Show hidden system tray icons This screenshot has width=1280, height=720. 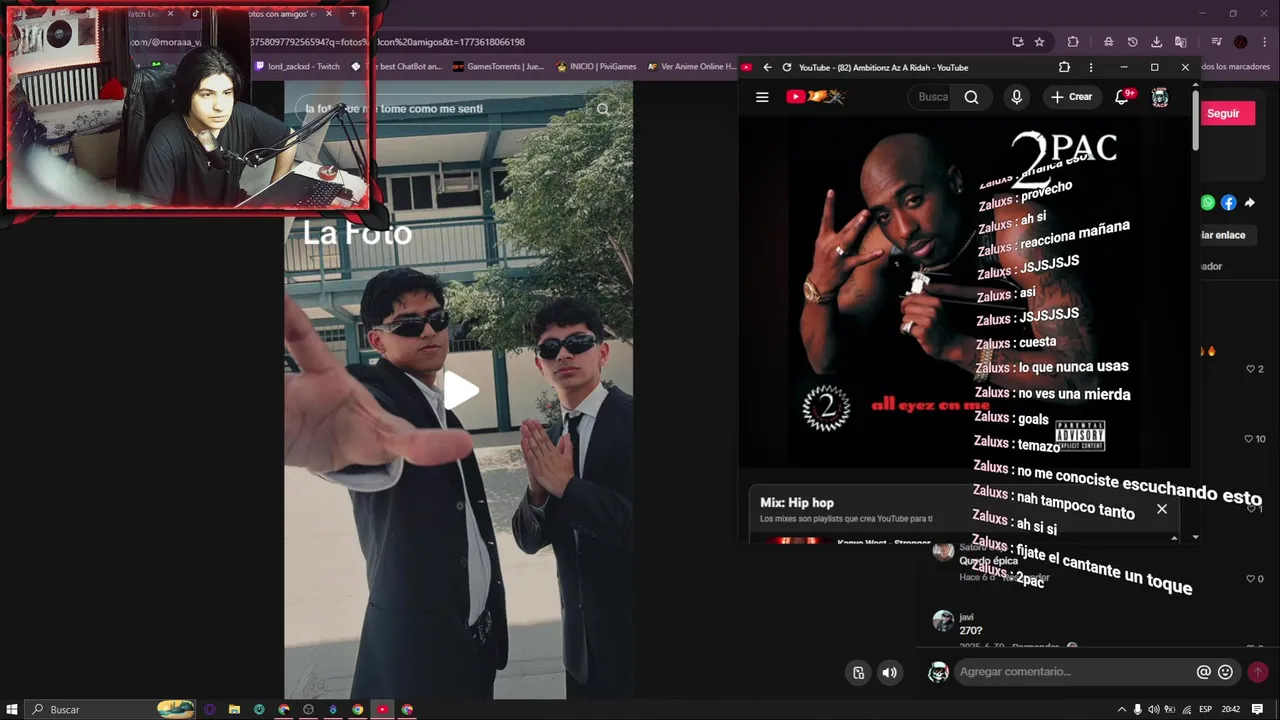point(1121,709)
